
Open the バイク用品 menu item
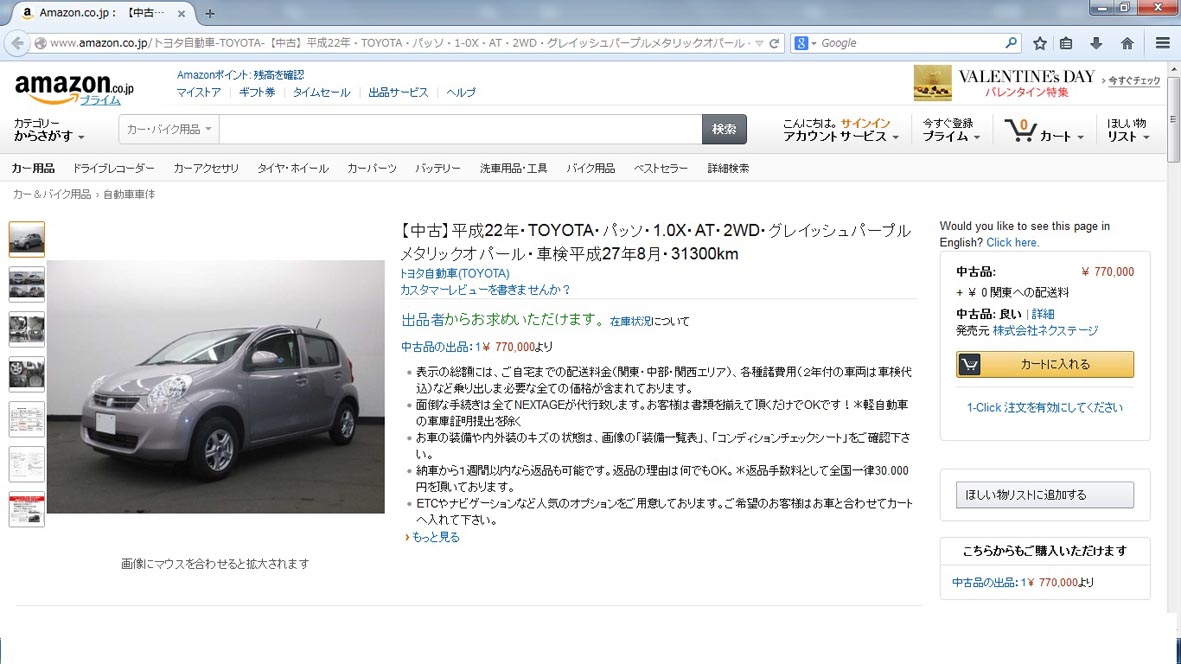tap(590, 168)
